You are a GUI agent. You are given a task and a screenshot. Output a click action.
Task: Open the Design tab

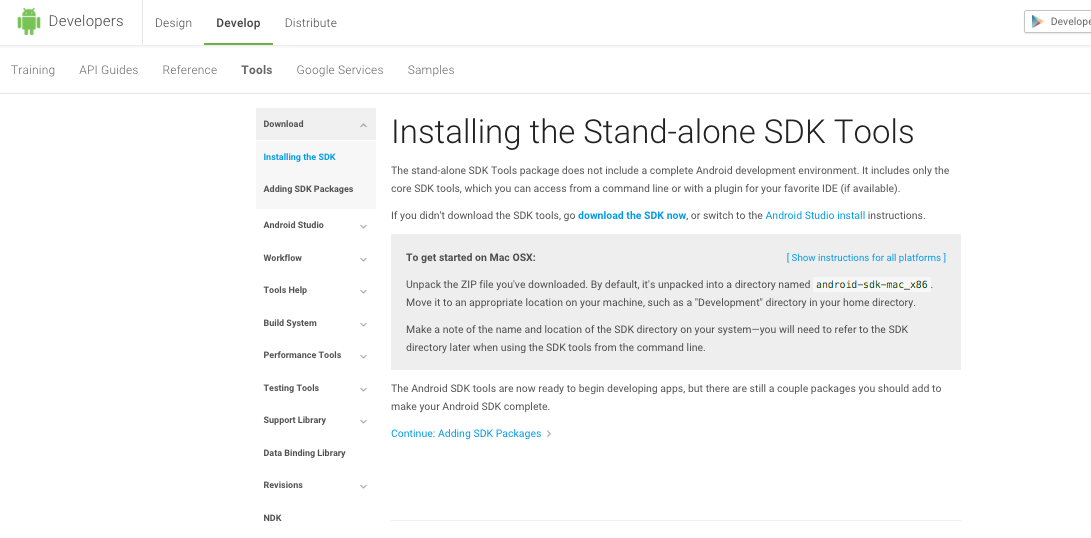(x=173, y=23)
